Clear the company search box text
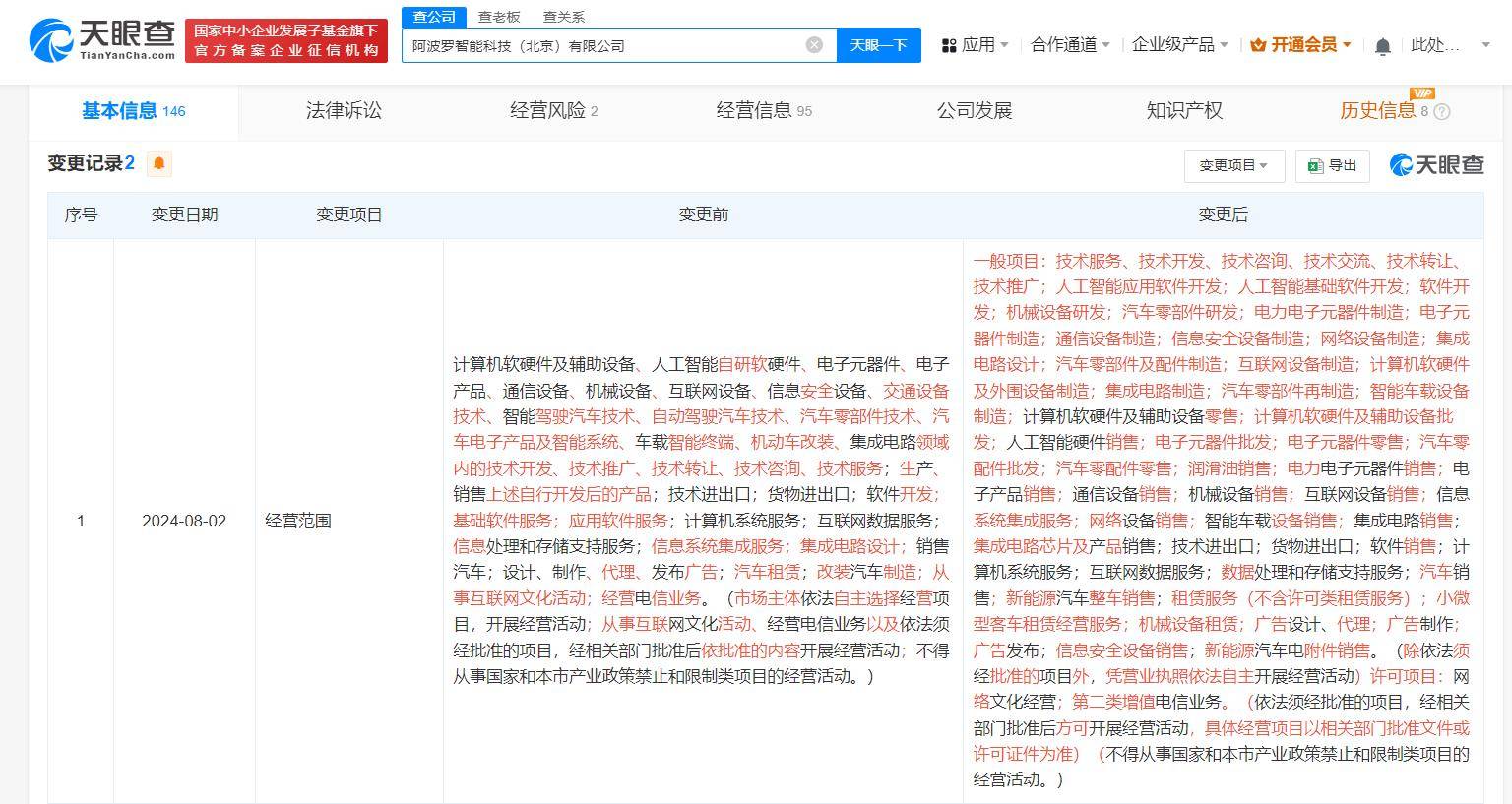Image resolution: width=1512 pixels, height=804 pixels. [814, 45]
